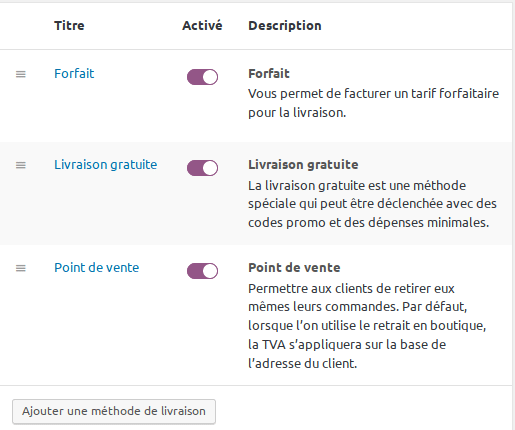The width and height of the screenshot is (515, 430).
Task: Select the bold Livraison gratuite description heading
Action: coord(303,164)
